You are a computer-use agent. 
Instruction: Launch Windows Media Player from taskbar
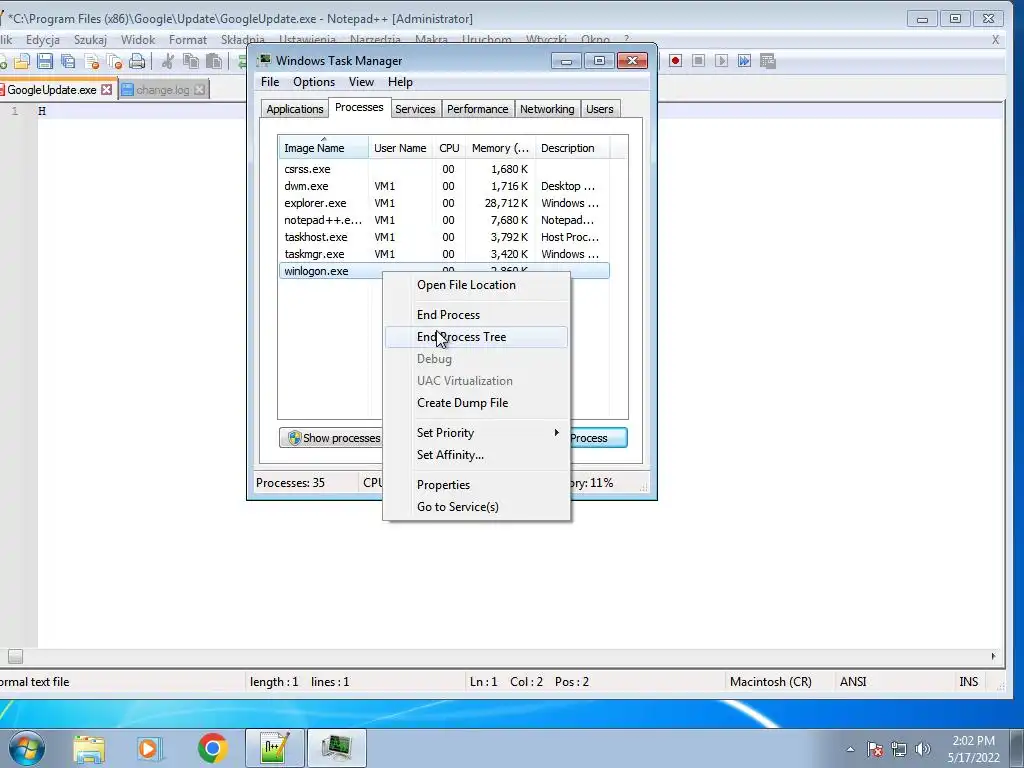(x=149, y=748)
